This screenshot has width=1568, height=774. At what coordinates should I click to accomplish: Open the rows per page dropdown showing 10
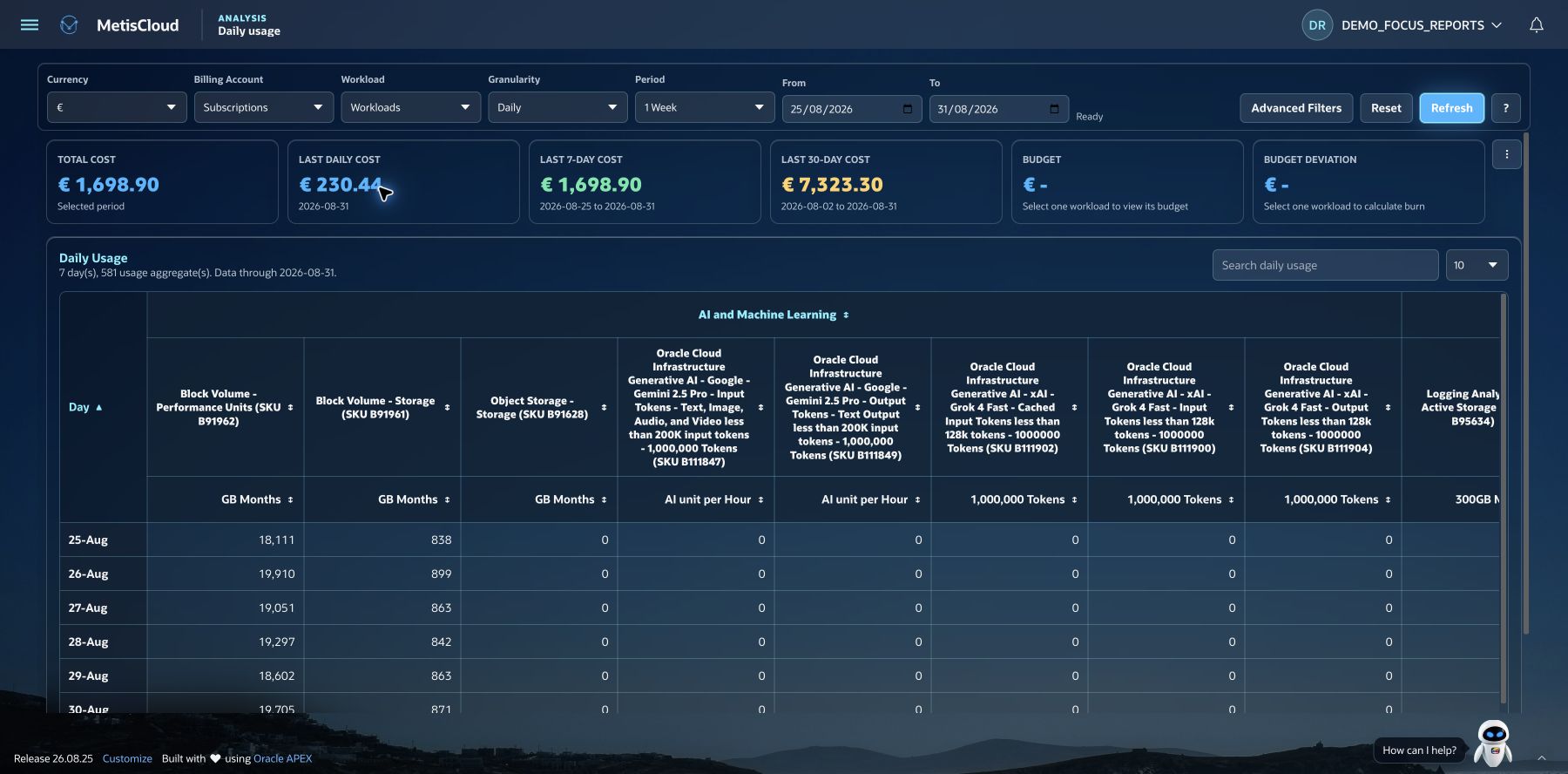pyautogui.click(x=1477, y=265)
